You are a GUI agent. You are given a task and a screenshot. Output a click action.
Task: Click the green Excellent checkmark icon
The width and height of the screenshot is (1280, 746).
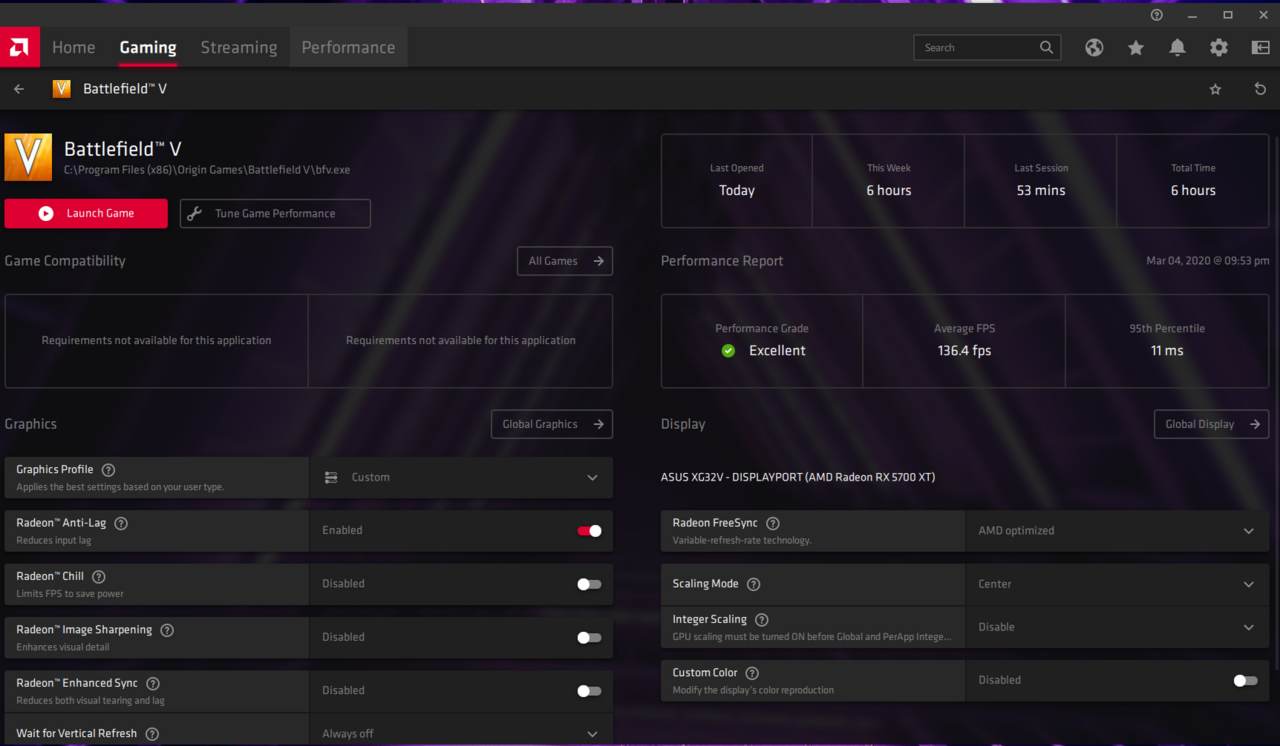728,350
